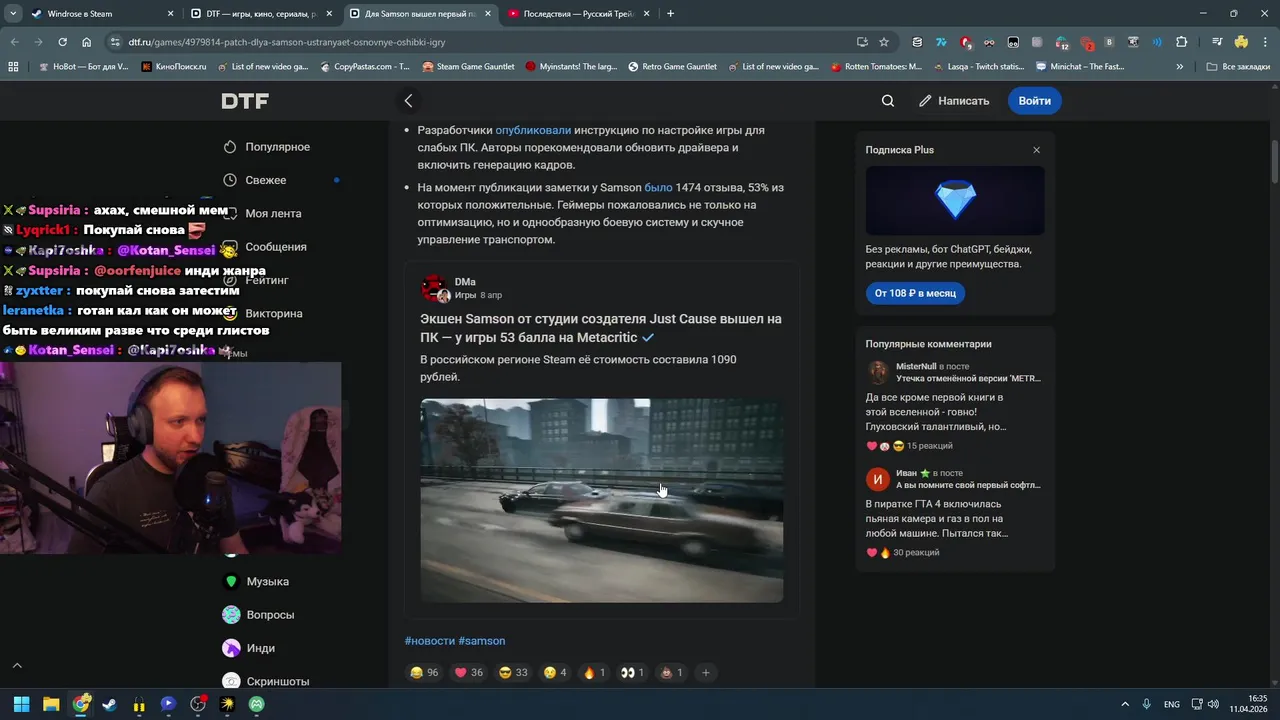Close the Подписка Plus promo card
1280x720 pixels.
coord(1036,150)
